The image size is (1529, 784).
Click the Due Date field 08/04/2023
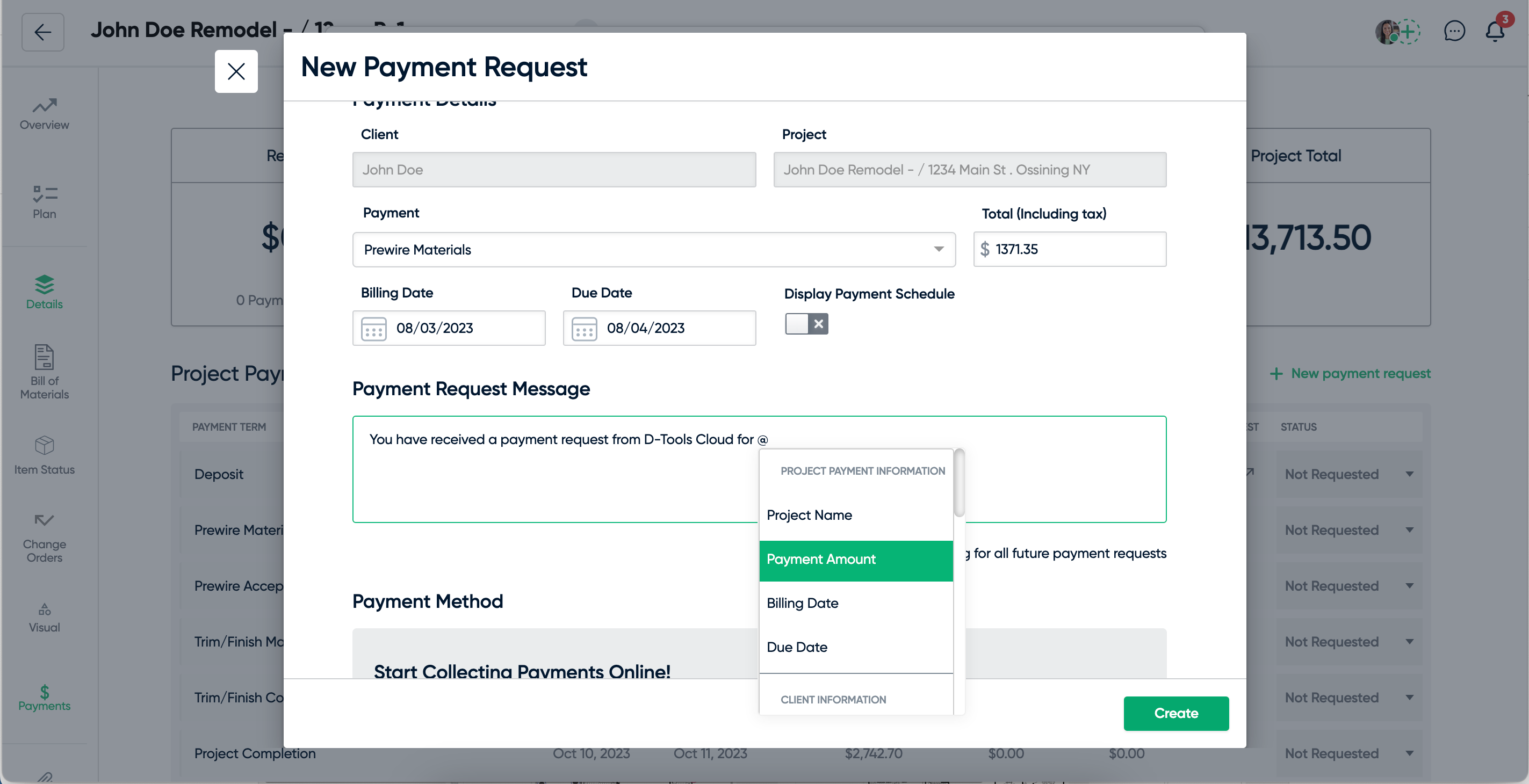659,328
